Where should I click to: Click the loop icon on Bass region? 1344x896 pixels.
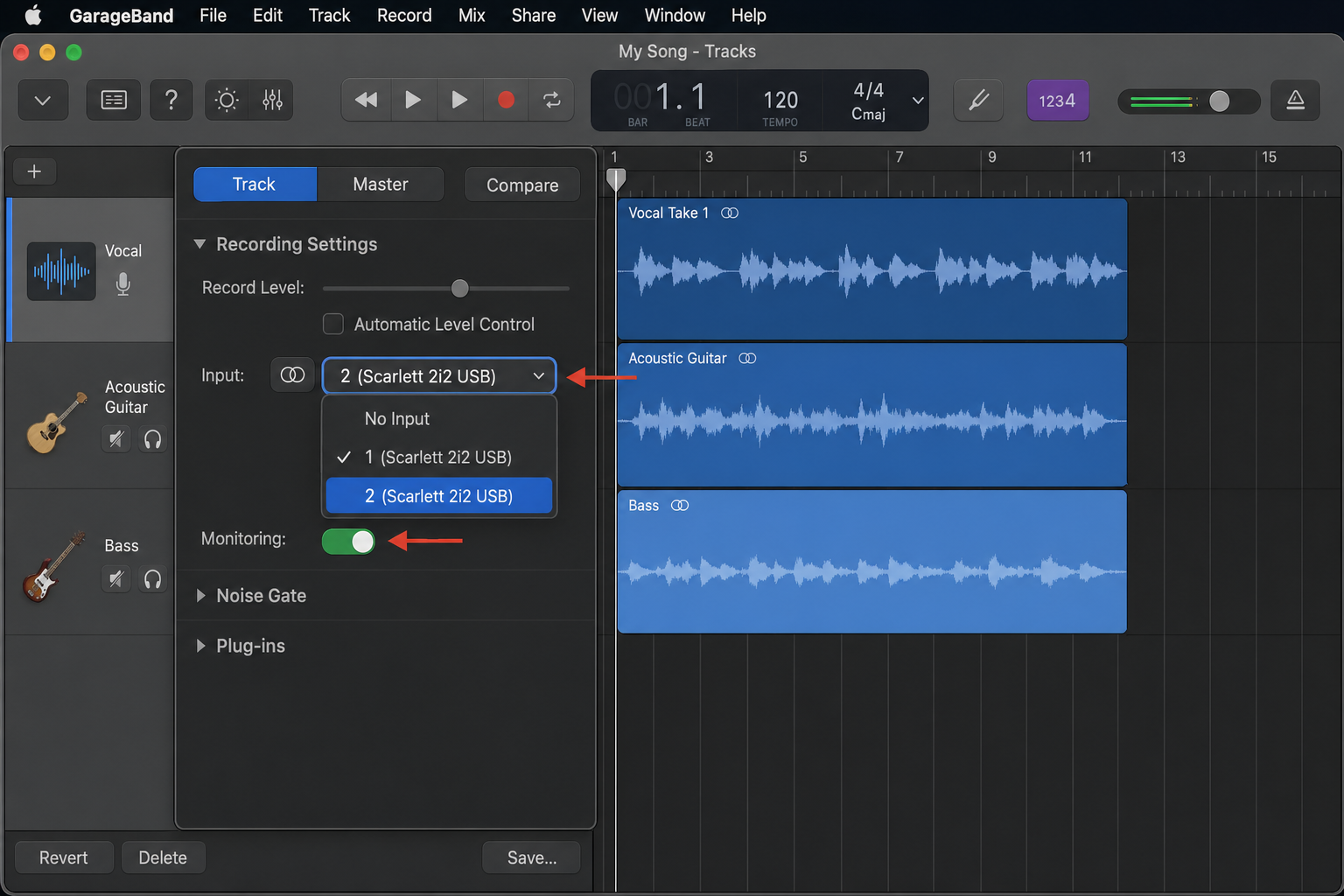click(x=680, y=505)
